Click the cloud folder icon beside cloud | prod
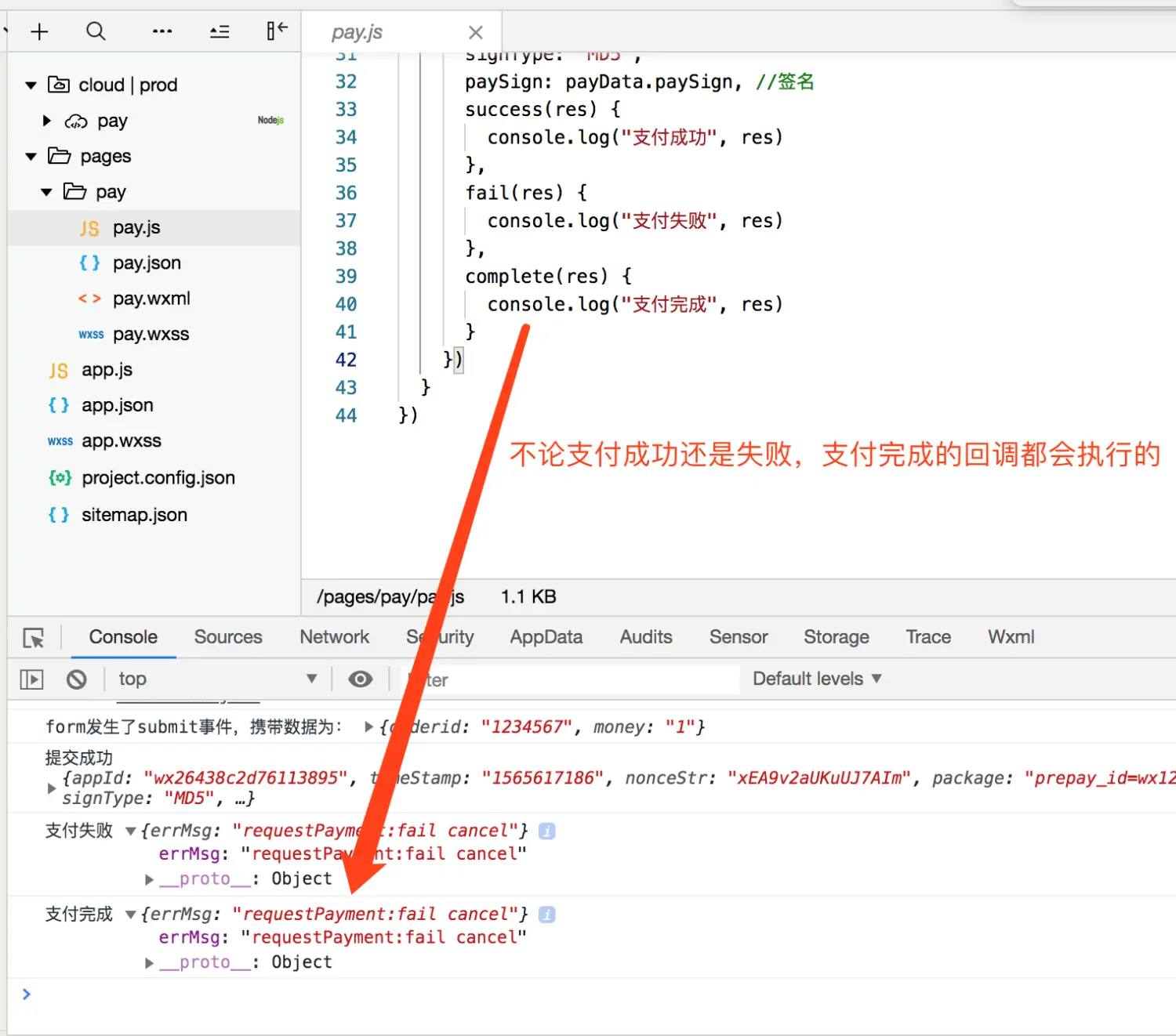 59,85
